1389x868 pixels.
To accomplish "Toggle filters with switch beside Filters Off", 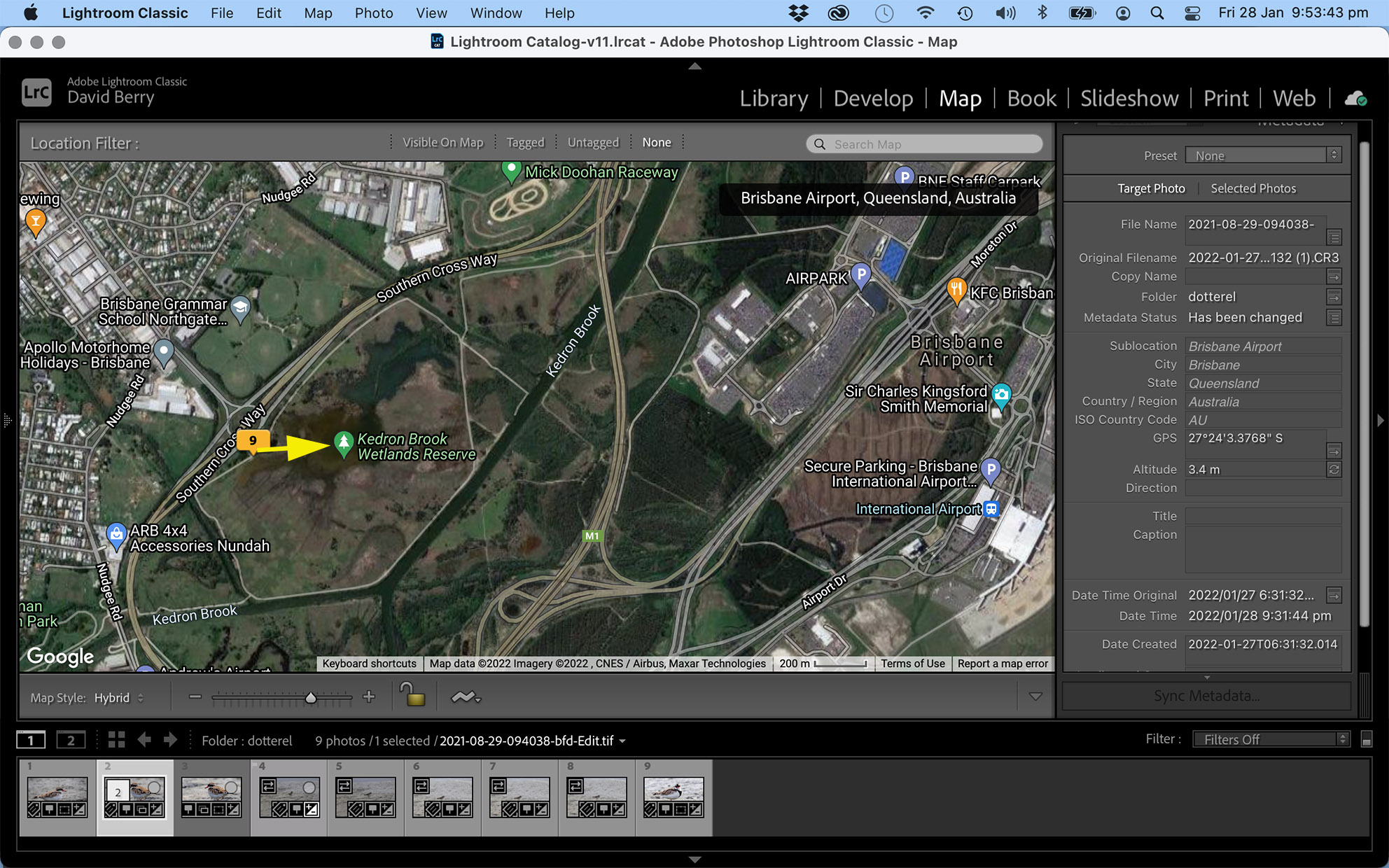I will point(1366,740).
